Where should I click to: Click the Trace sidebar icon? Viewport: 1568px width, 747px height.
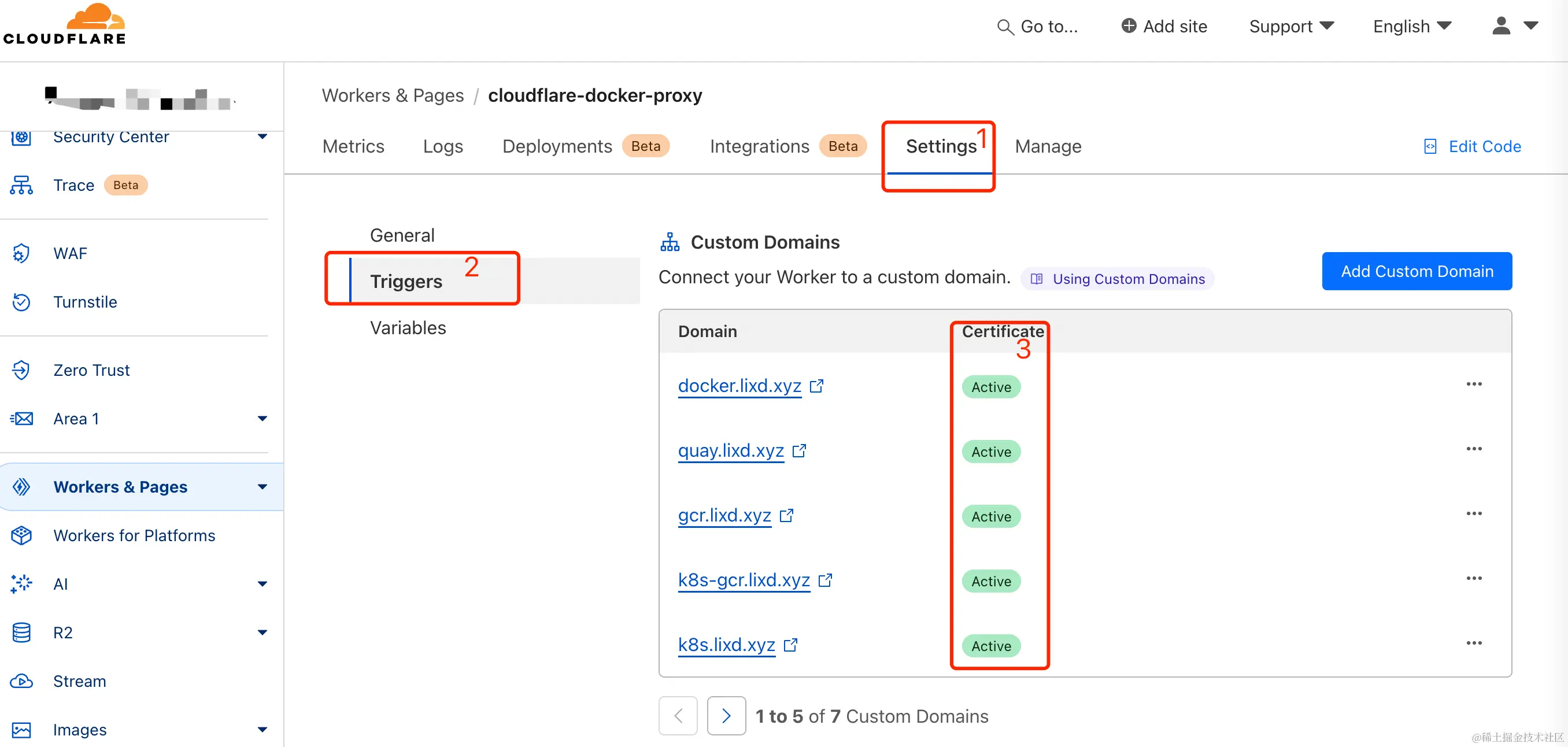pyautogui.click(x=21, y=185)
